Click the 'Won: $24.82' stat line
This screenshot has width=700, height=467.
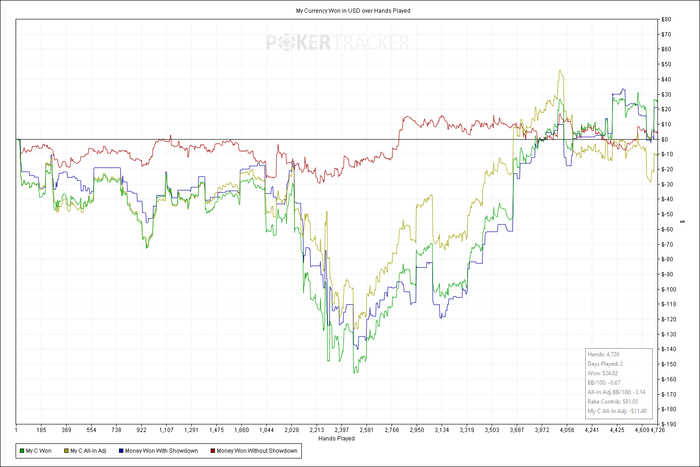(x=603, y=373)
